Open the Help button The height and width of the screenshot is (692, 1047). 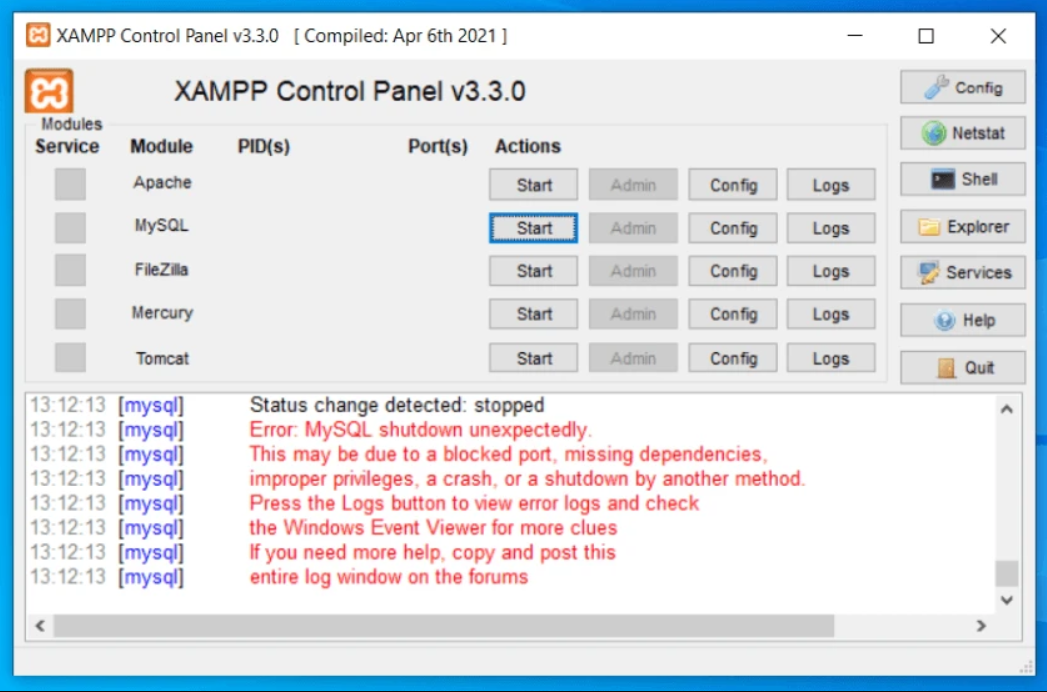pos(962,320)
